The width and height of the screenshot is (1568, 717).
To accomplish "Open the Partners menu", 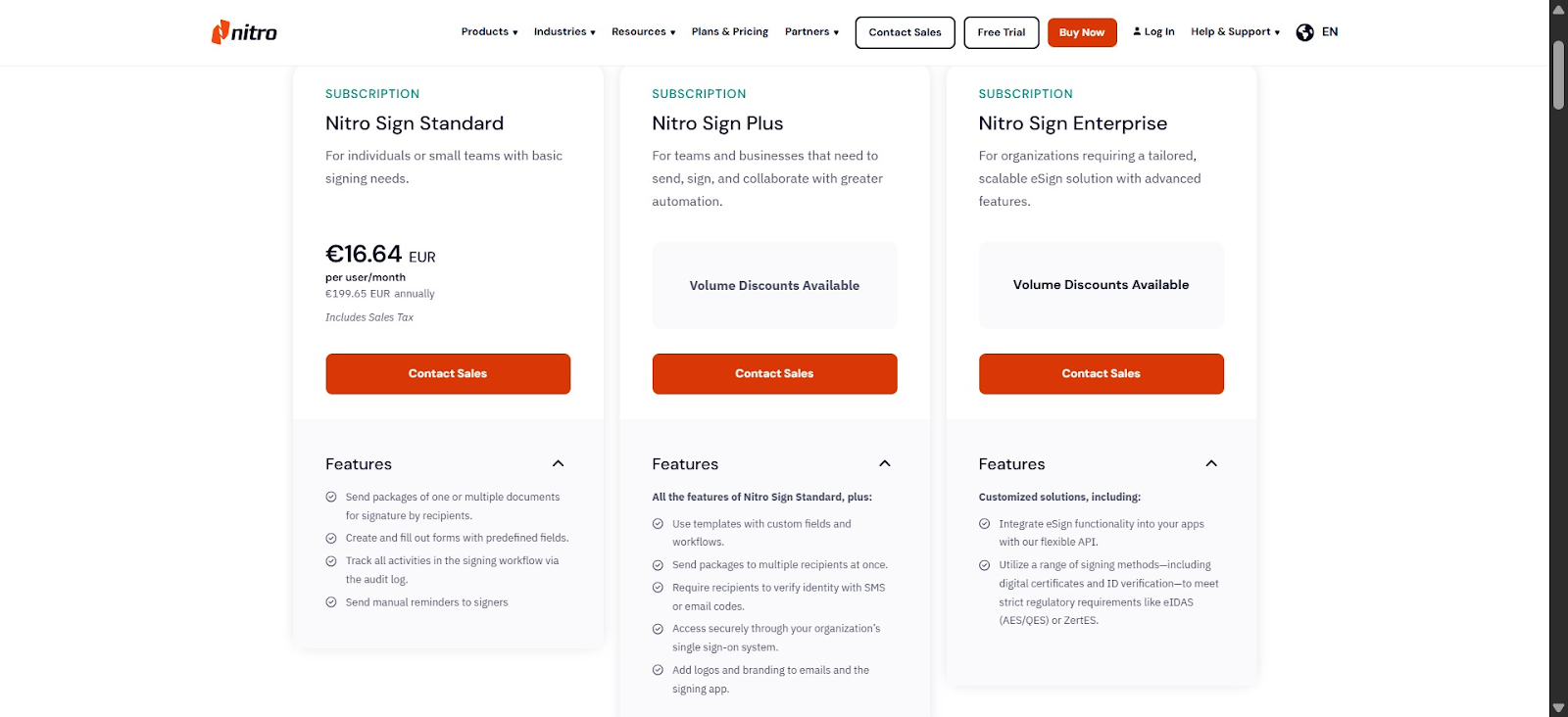I will [811, 31].
